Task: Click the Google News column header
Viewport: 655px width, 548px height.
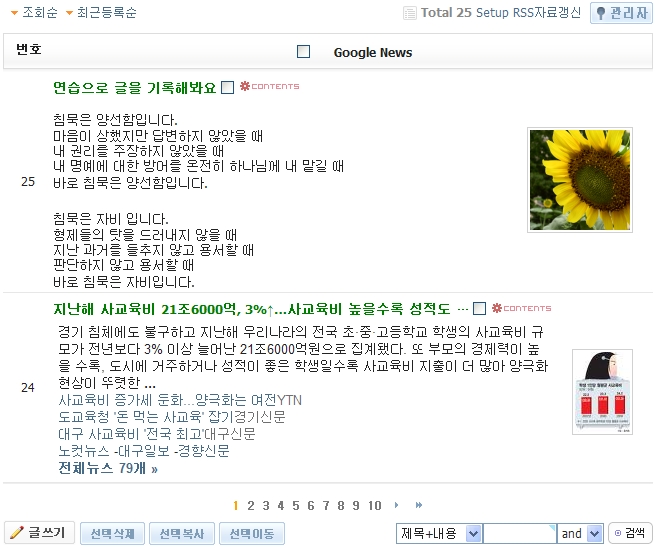Action: point(373,52)
